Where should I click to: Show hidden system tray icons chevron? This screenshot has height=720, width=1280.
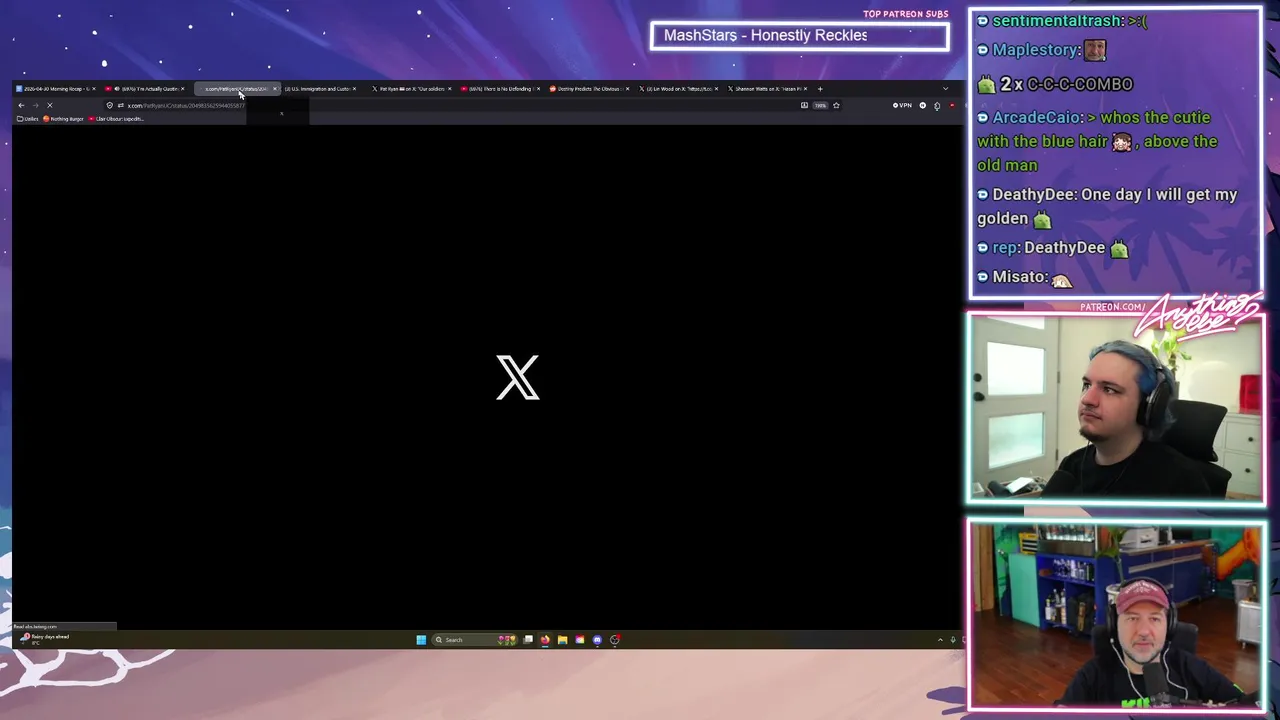click(940, 640)
